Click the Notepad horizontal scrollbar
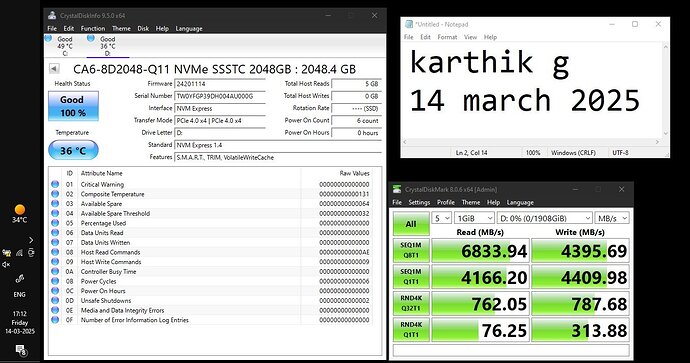The height and width of the screenshot is (363, 690). tap(531, 142)
